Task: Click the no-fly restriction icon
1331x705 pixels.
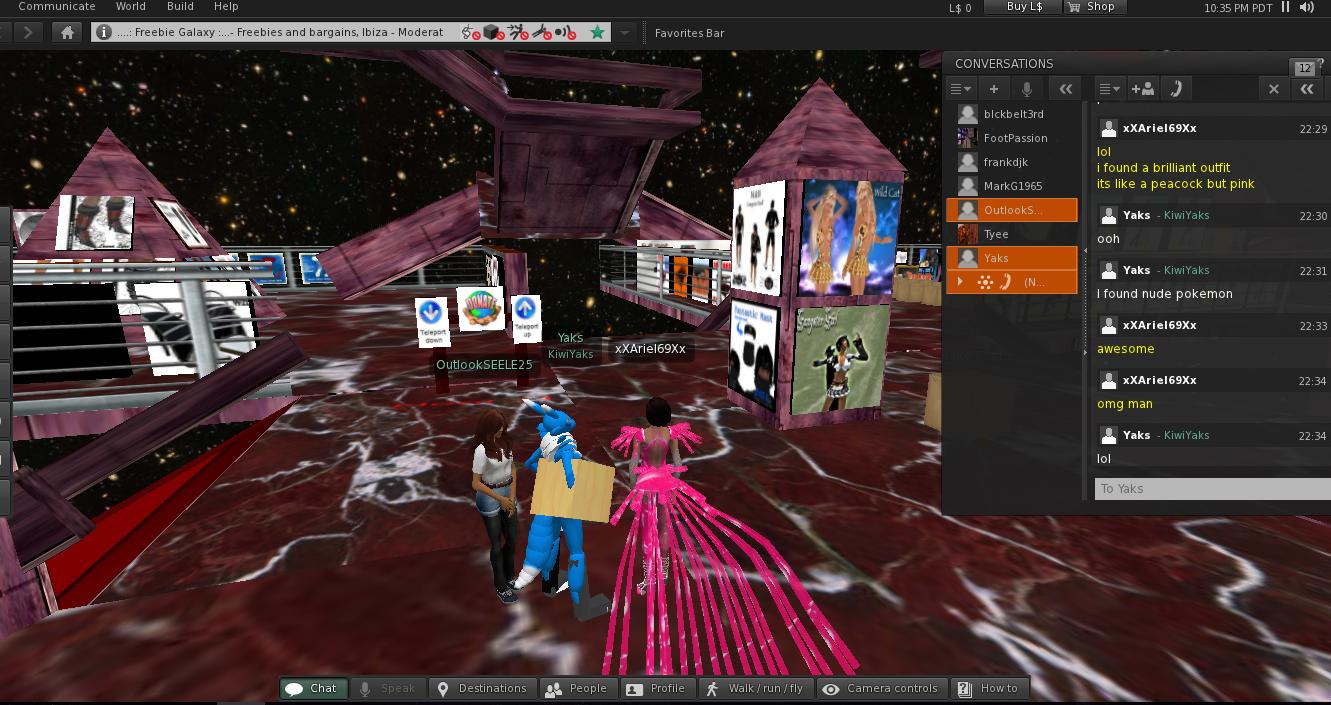Action: coord(540,32)
